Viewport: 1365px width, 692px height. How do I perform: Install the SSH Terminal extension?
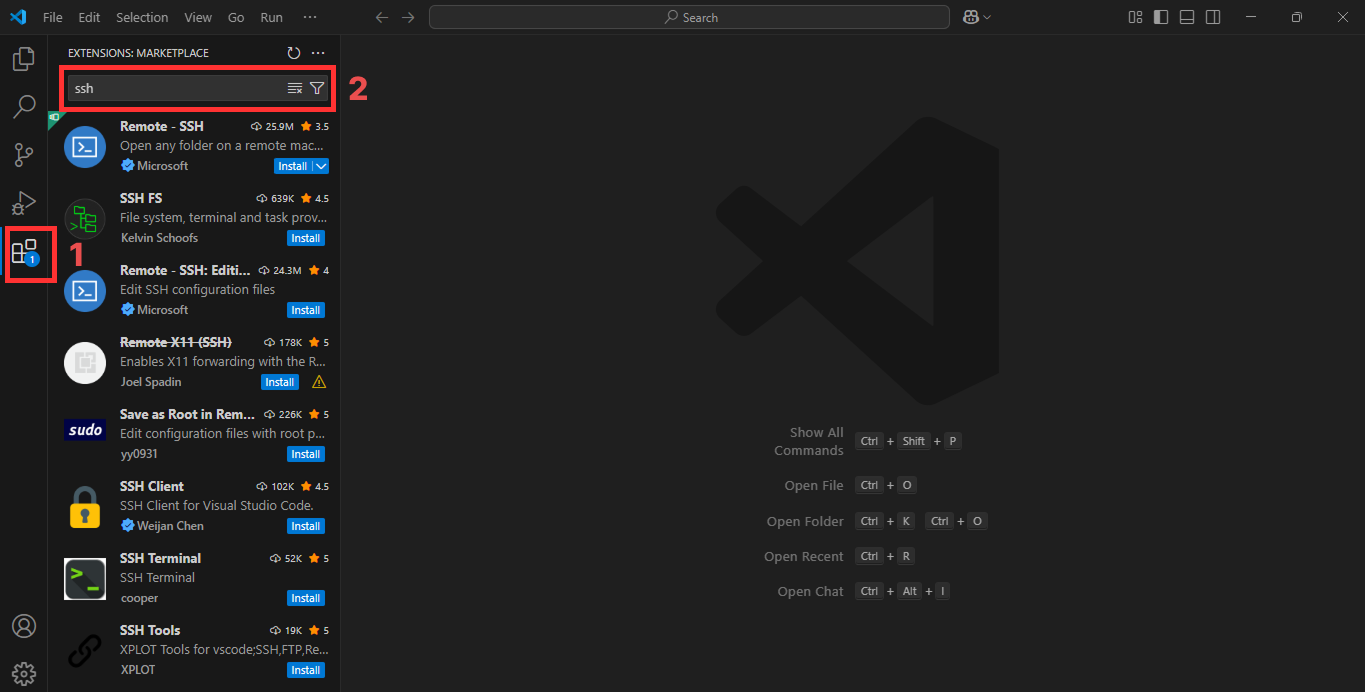tap(305, 597)
